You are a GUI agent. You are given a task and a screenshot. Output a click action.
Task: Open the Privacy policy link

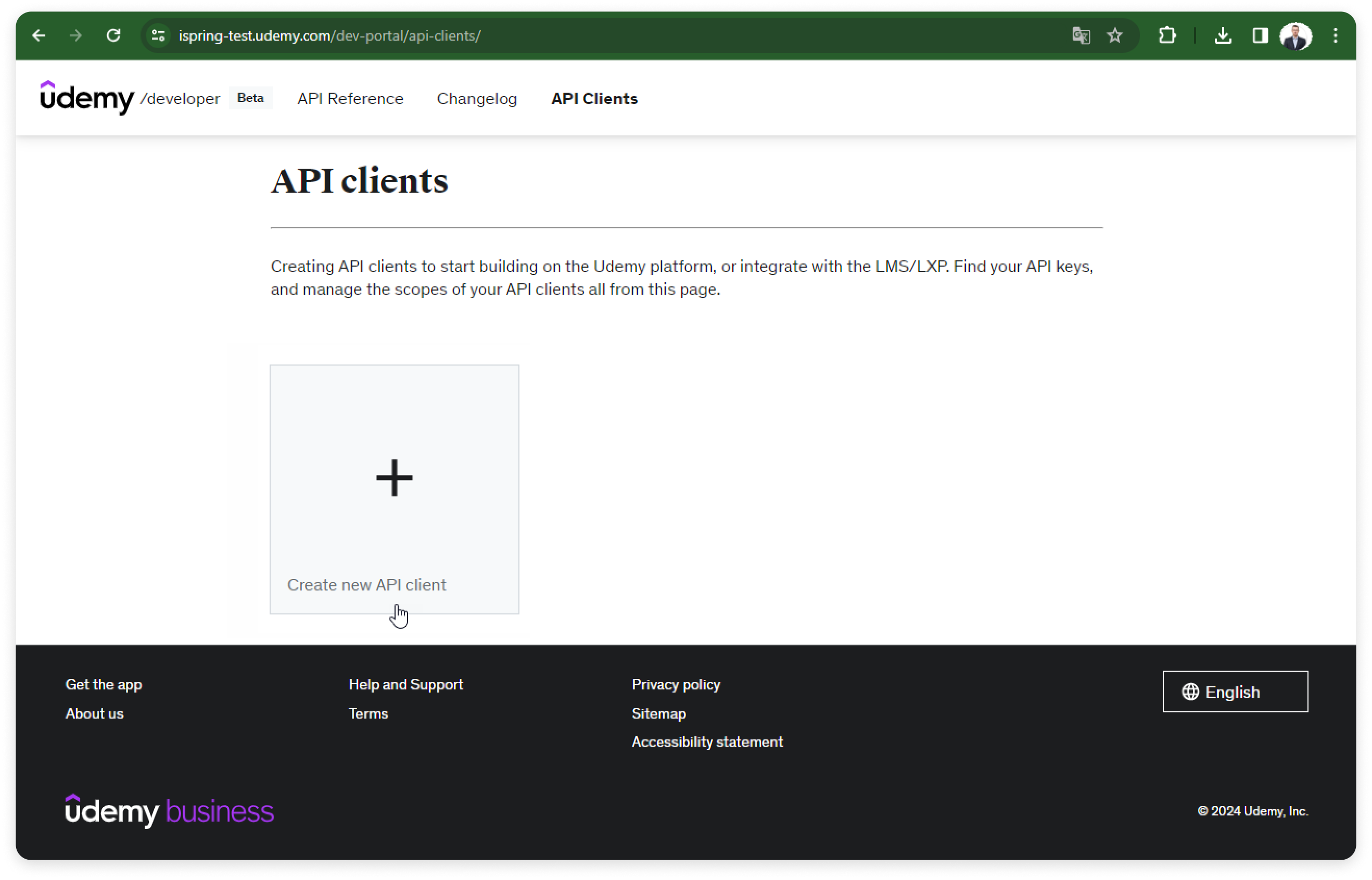point(676,685)
